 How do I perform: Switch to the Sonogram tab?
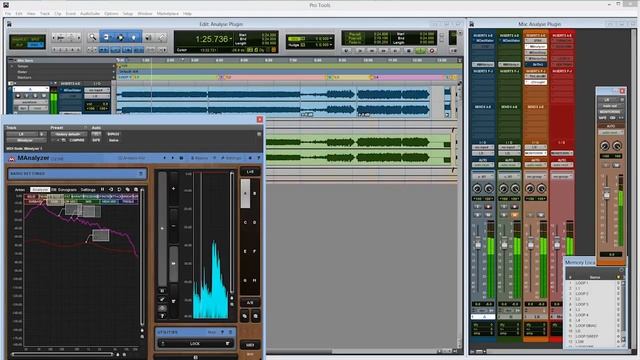[67, 189]
